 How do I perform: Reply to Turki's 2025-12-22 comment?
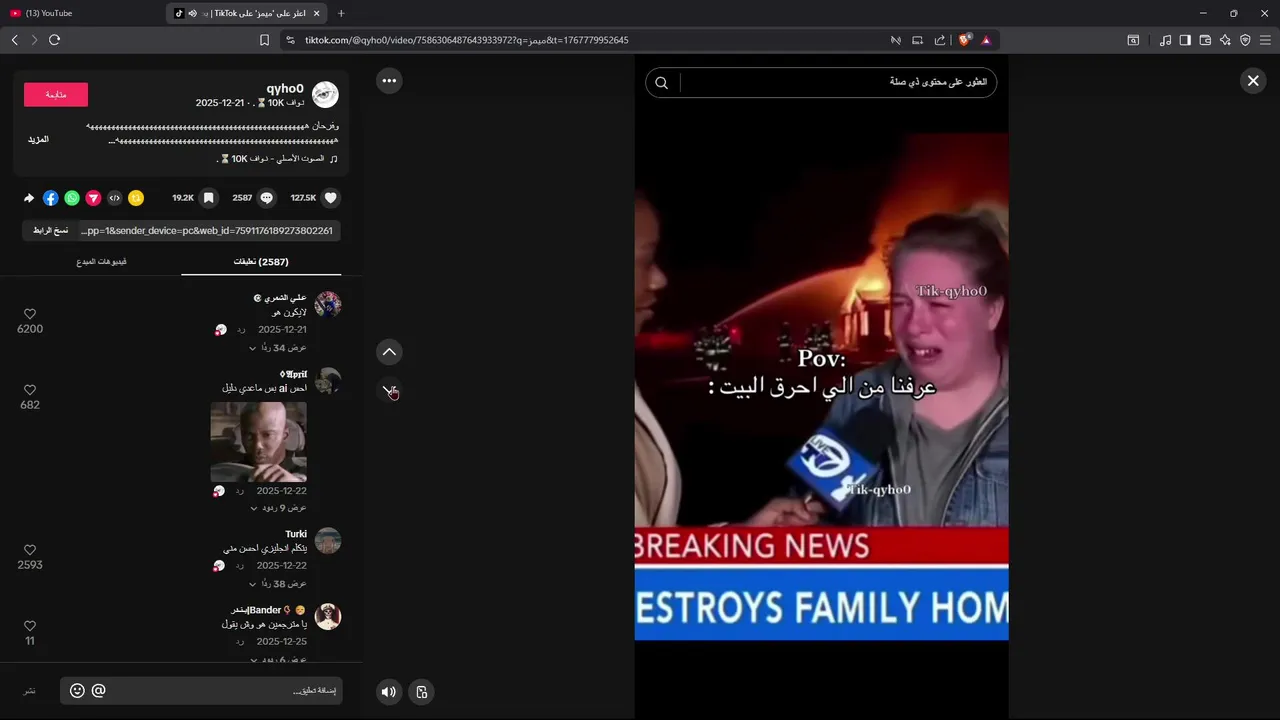(240, 566)
